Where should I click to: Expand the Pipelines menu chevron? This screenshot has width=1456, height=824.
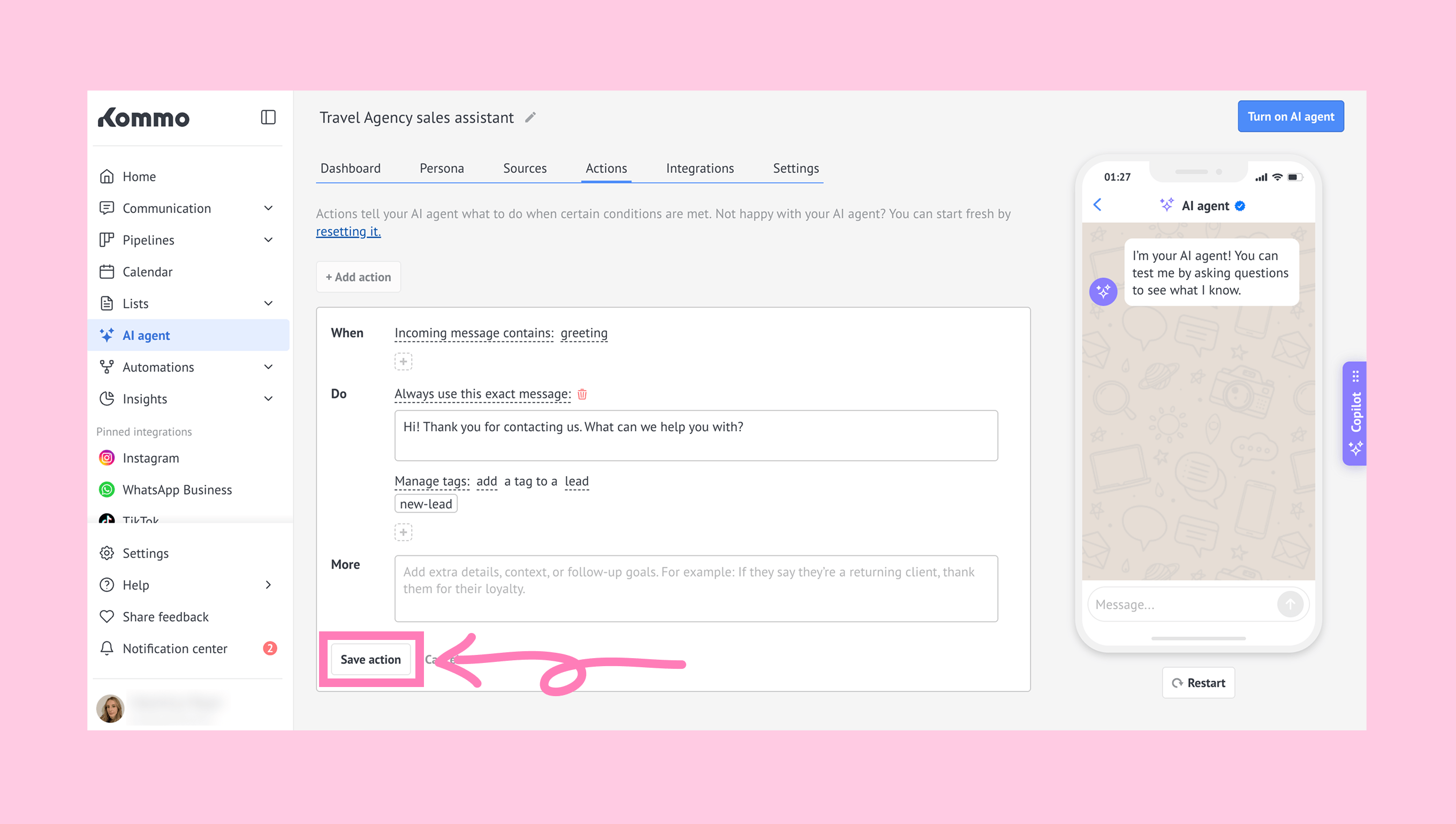[268, 240]
